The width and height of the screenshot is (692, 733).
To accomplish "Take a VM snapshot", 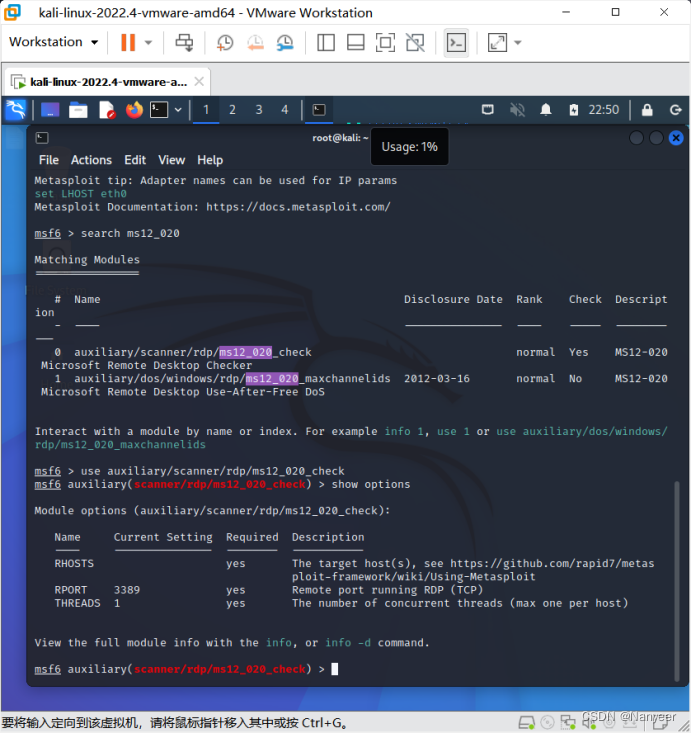I will coord(225,43).
